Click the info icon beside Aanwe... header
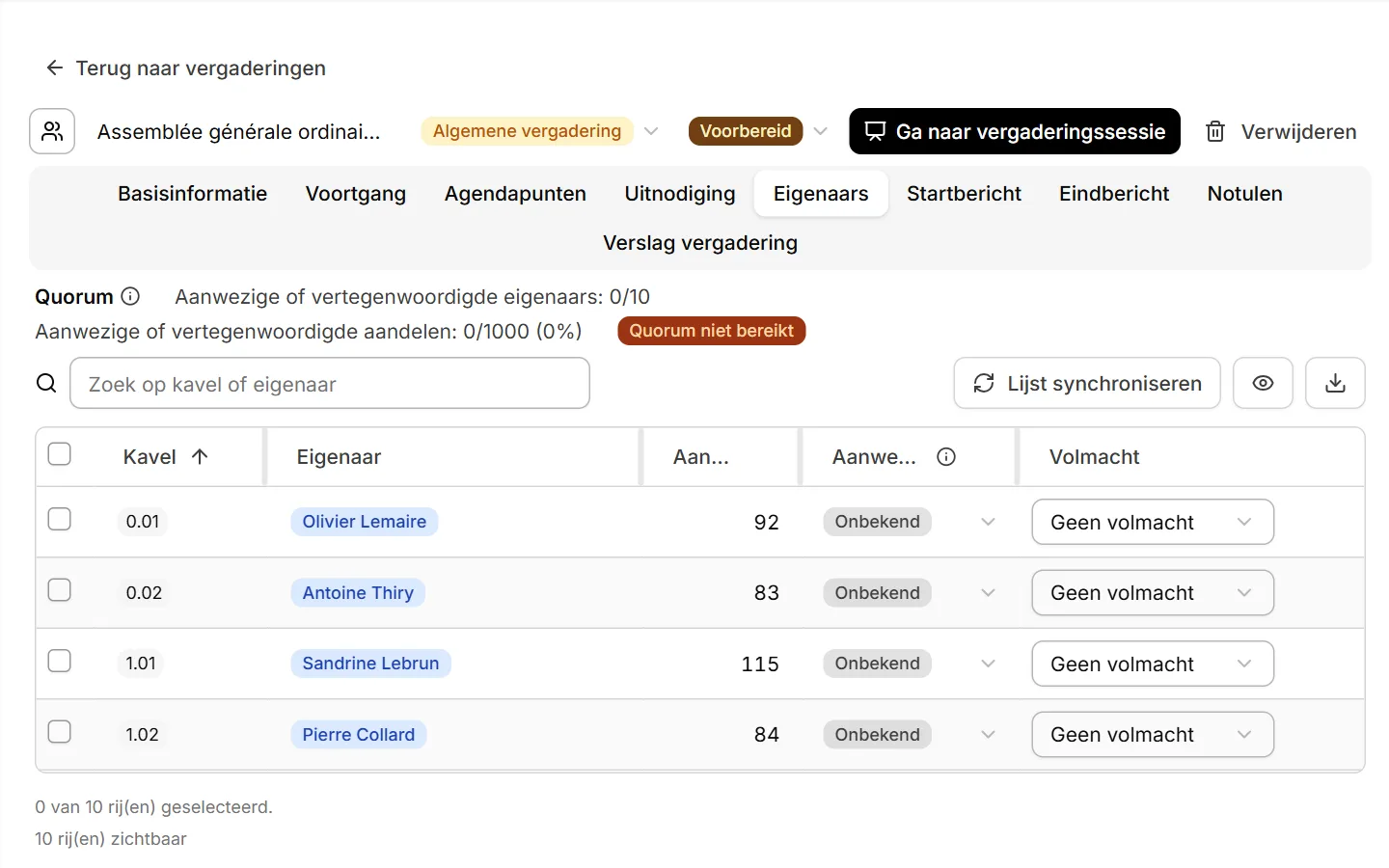1389x868 pixels. [946, 456]
